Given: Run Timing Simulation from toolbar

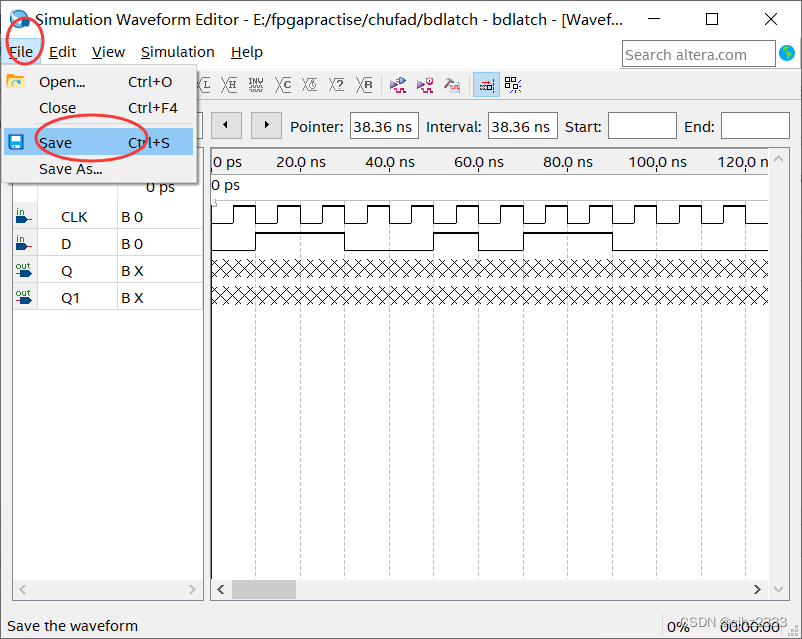Looking at the screenshot, I should (x=425, y=84).
